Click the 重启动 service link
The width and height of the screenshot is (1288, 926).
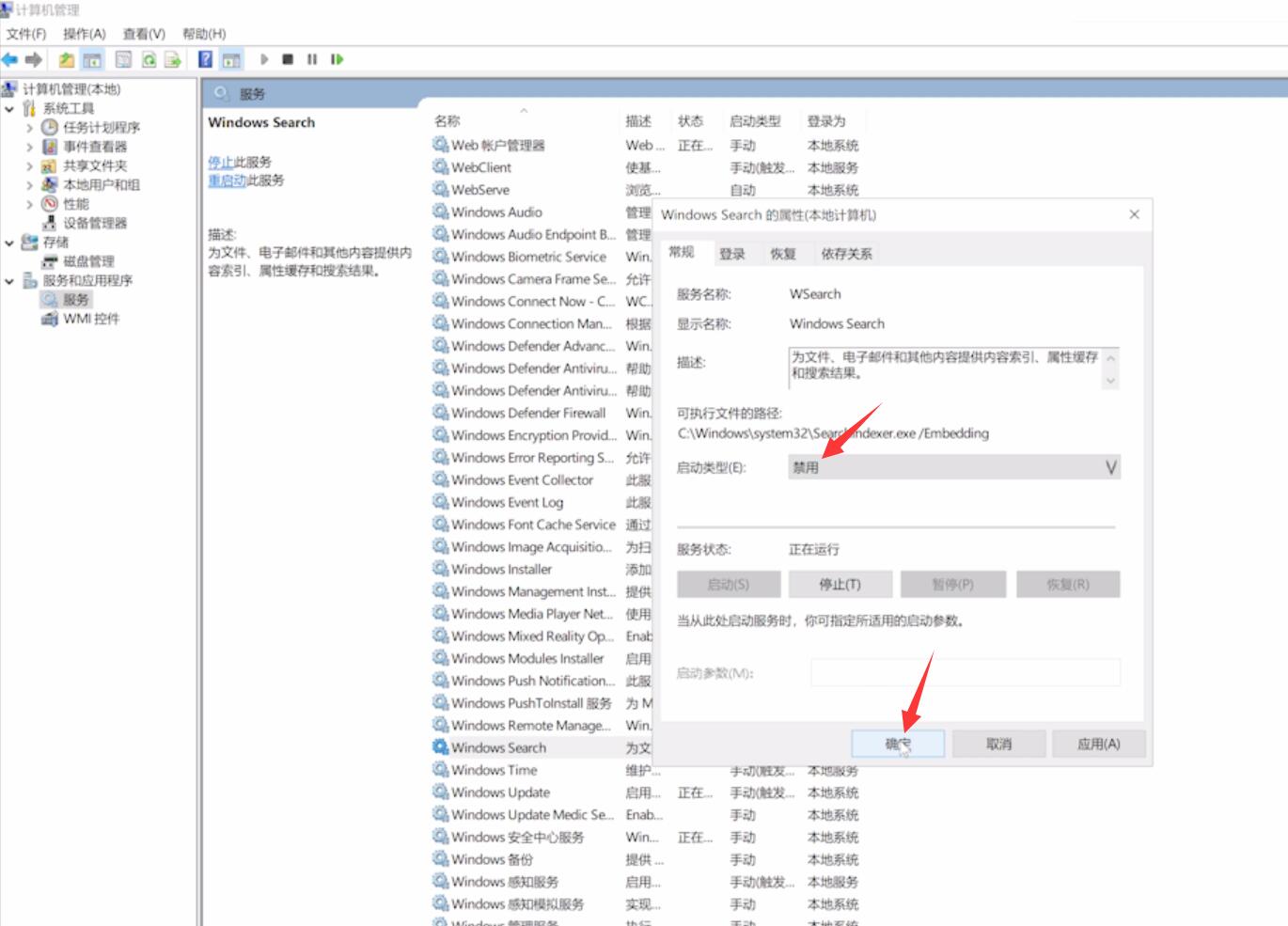click(x=227, y=180)
